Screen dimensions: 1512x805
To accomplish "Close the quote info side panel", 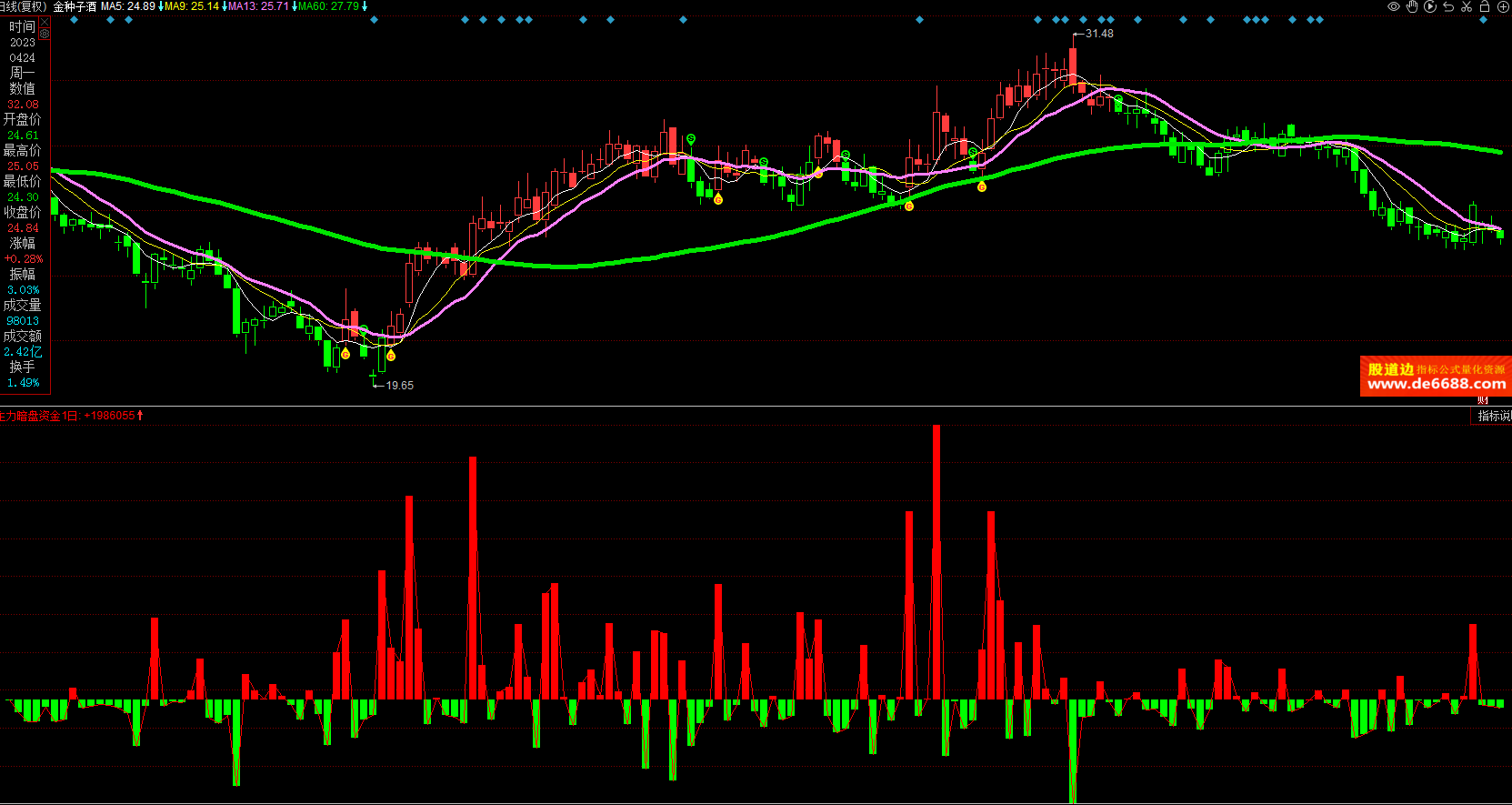I will [x=44, y=22].
